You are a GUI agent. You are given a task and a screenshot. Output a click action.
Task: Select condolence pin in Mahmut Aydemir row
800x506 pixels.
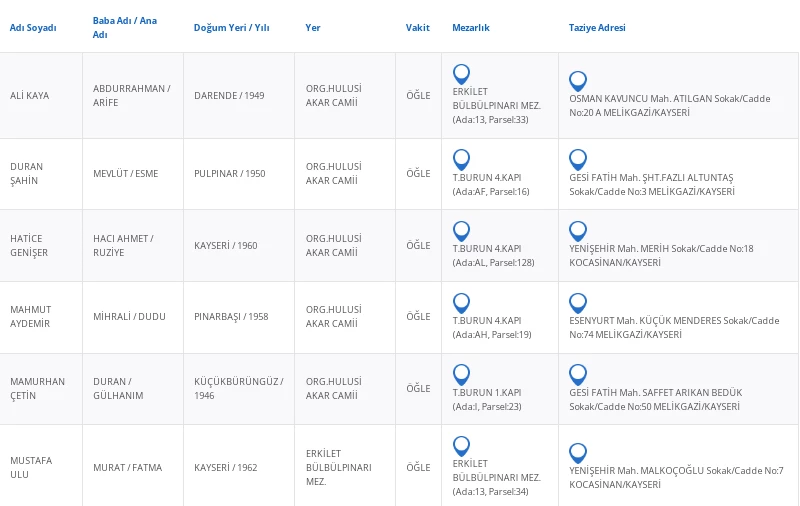pyautogui.click(x=577, y=302)
